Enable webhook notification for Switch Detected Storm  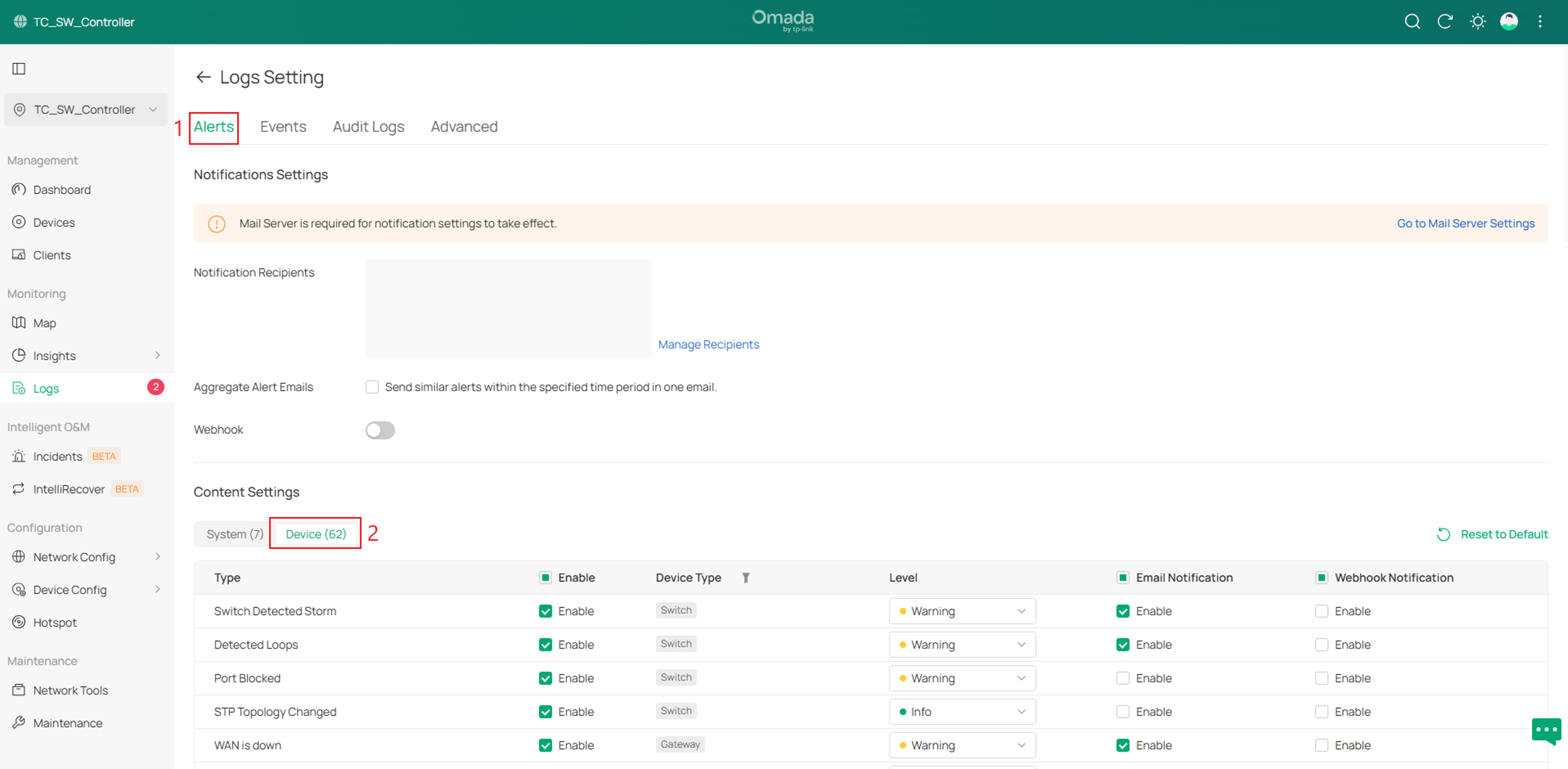coord(1321,611)
